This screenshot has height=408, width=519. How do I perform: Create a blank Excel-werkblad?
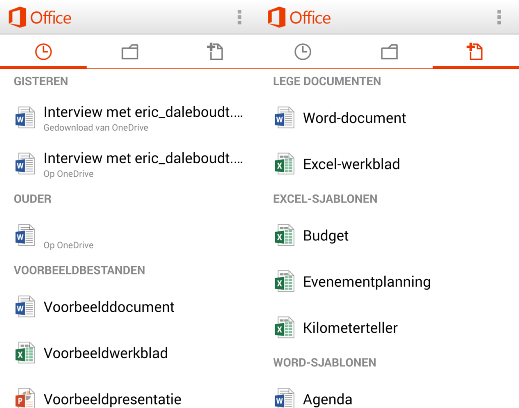(389, 164)
